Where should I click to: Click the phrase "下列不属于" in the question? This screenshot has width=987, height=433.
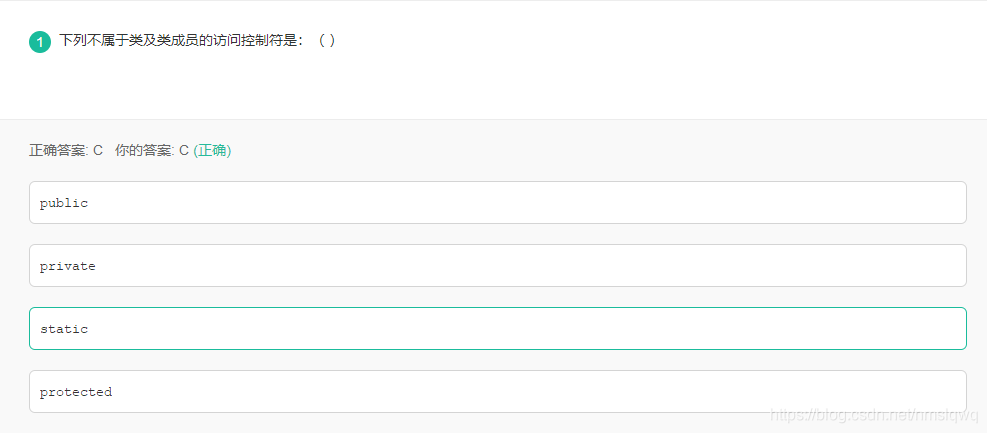click(94, 41)
